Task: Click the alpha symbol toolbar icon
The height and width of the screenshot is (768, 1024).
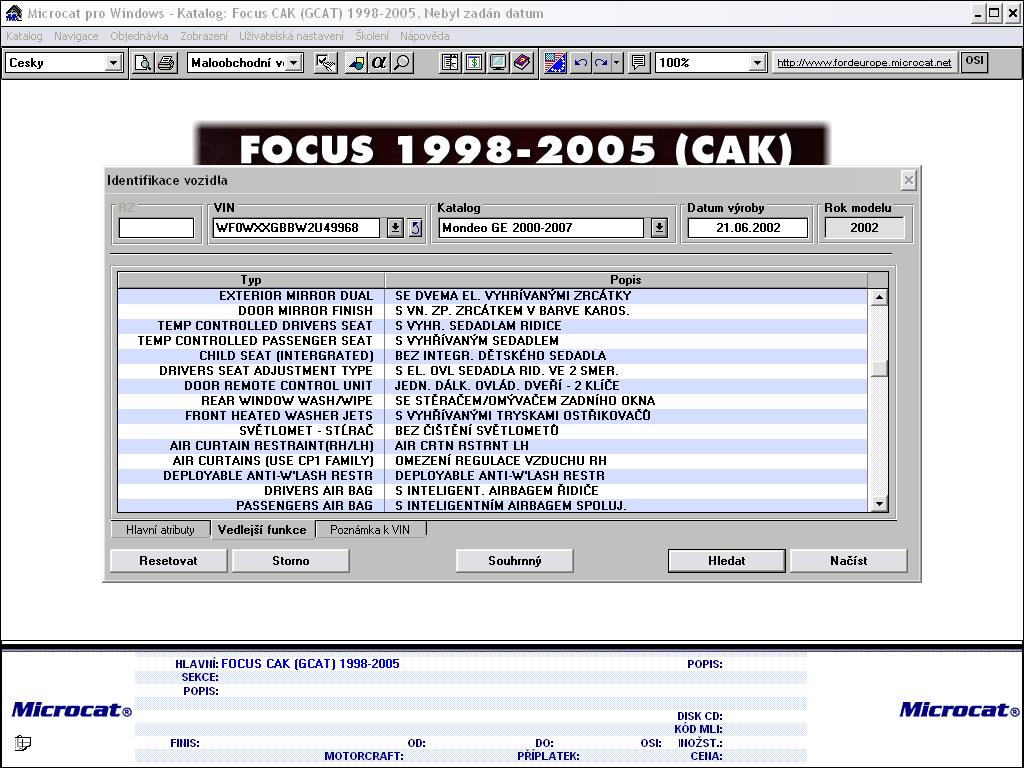Action: pos(379,63)
